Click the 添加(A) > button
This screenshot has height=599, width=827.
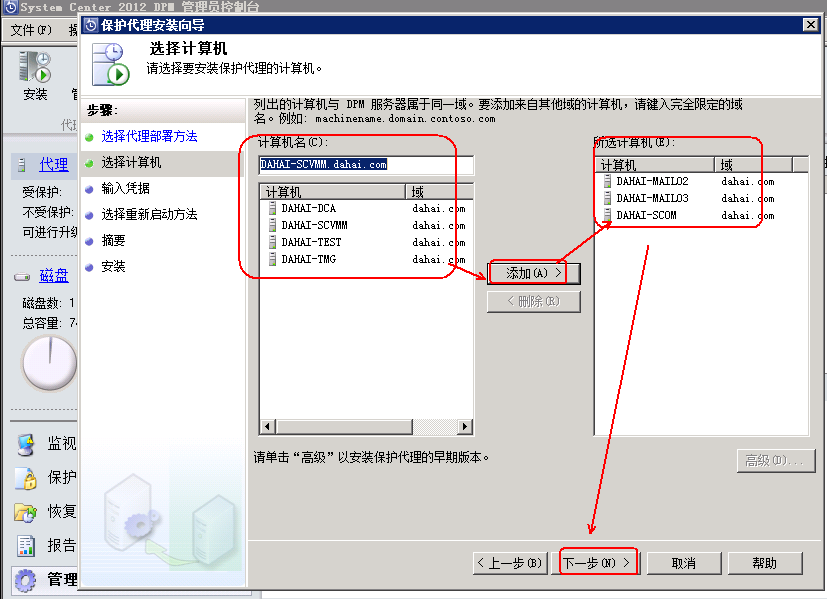(x=534, y=273)
